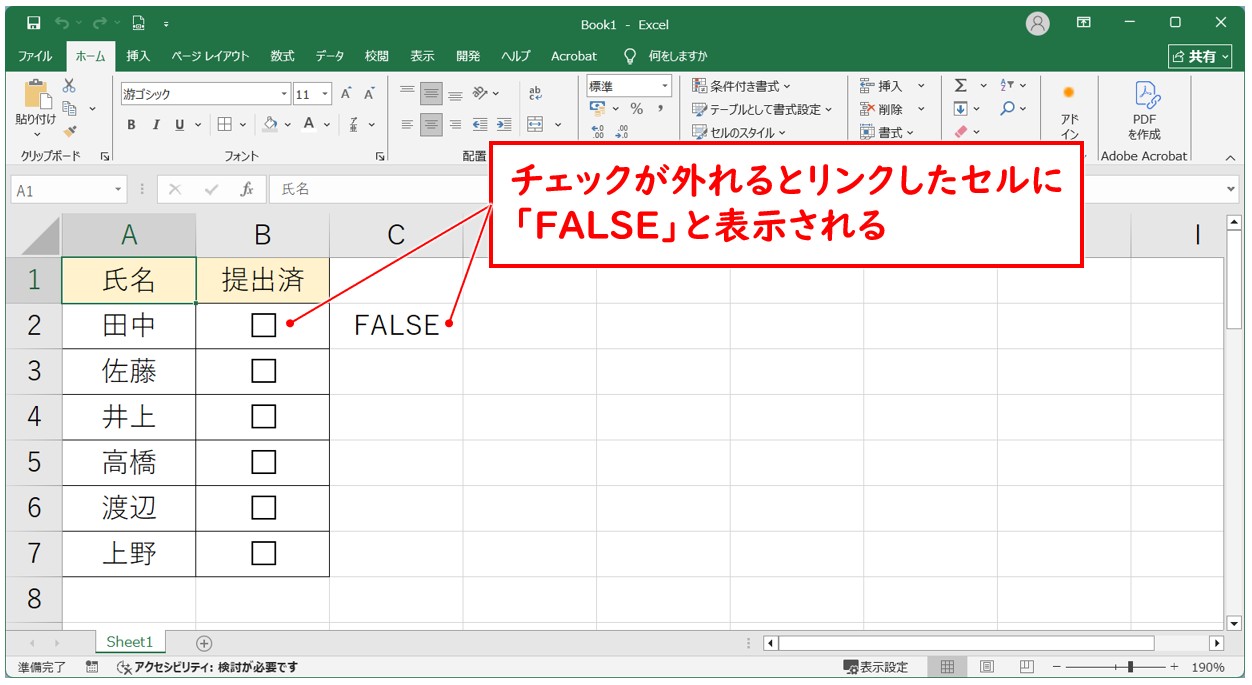
Task: Align cell text to the left
Action: point(407,125)
